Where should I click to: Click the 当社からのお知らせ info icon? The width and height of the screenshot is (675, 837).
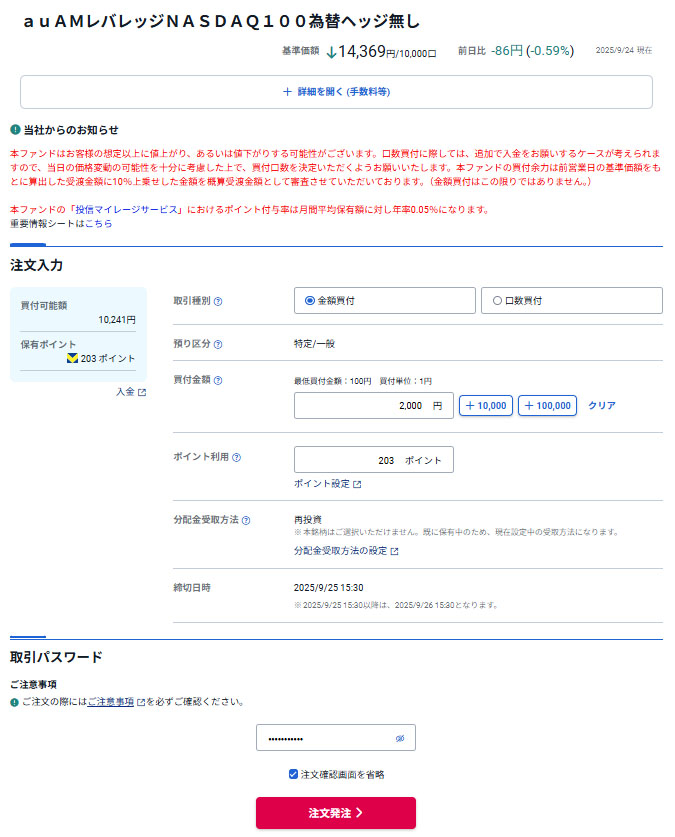(15, 130)
